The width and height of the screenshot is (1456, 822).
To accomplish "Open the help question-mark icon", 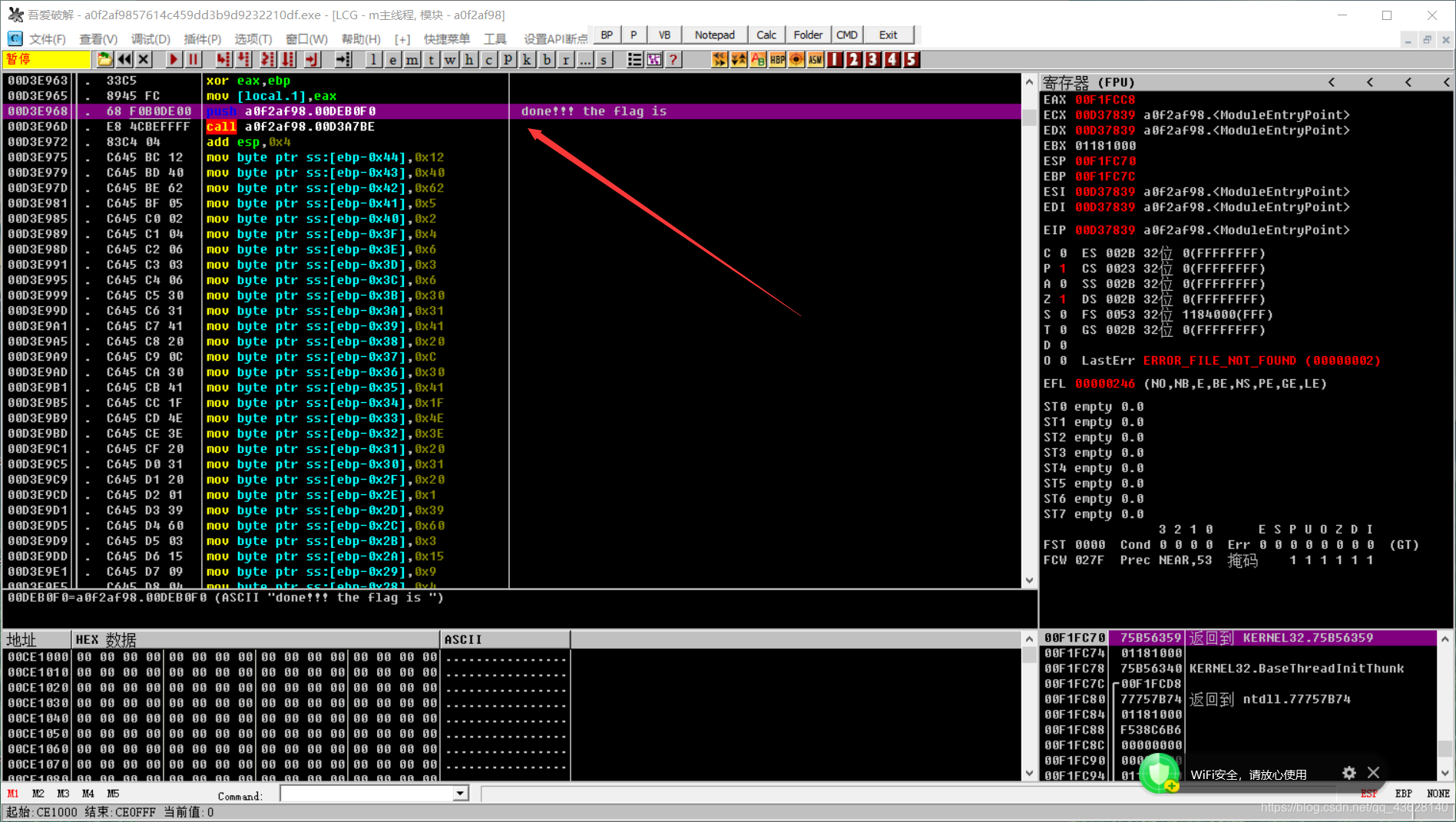I will click(673, 60).
